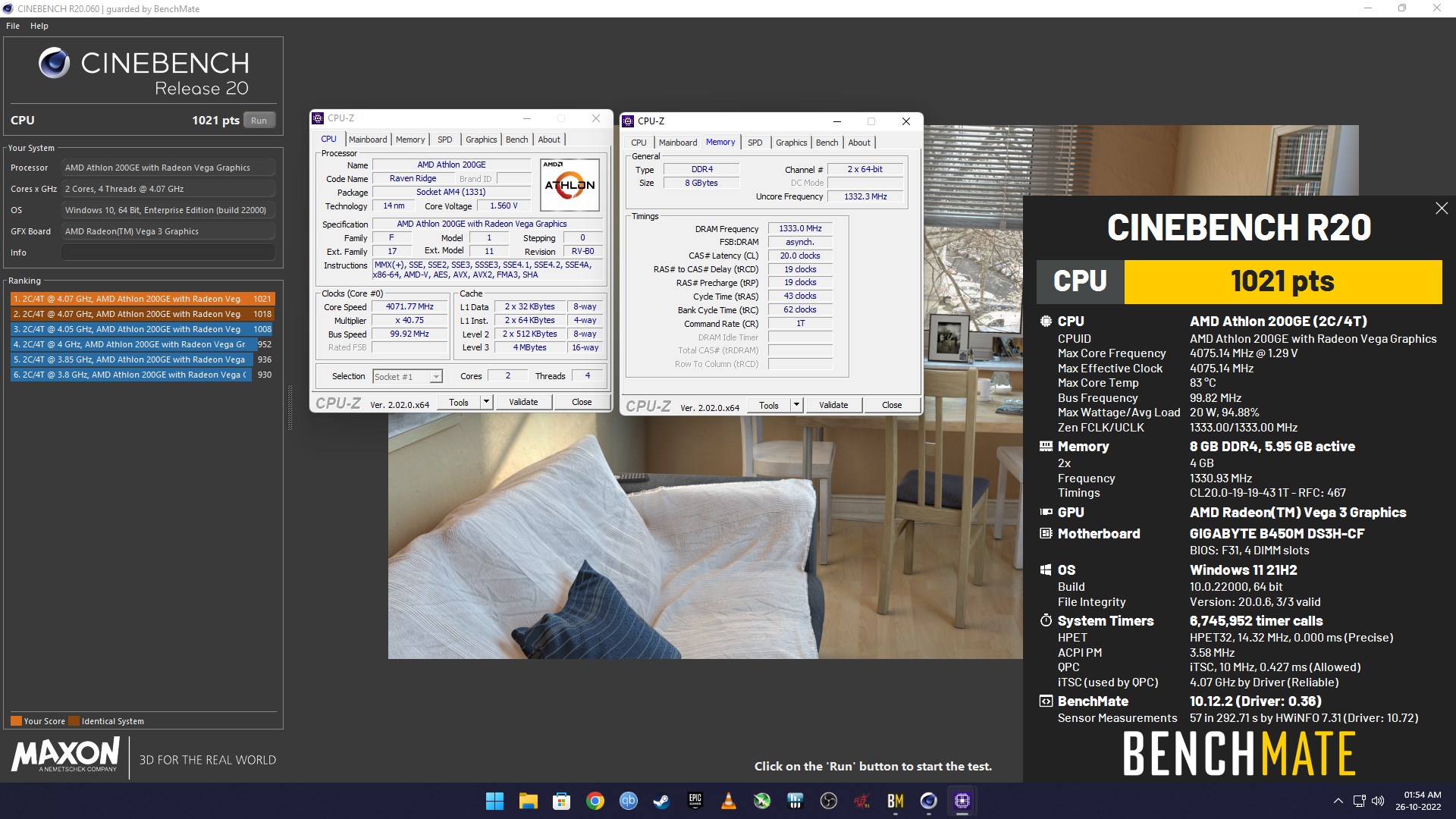This screenshot has width=1456, height=819.
Task: Open SPD tab in right CPU-Z
Action: click(755, 143)
